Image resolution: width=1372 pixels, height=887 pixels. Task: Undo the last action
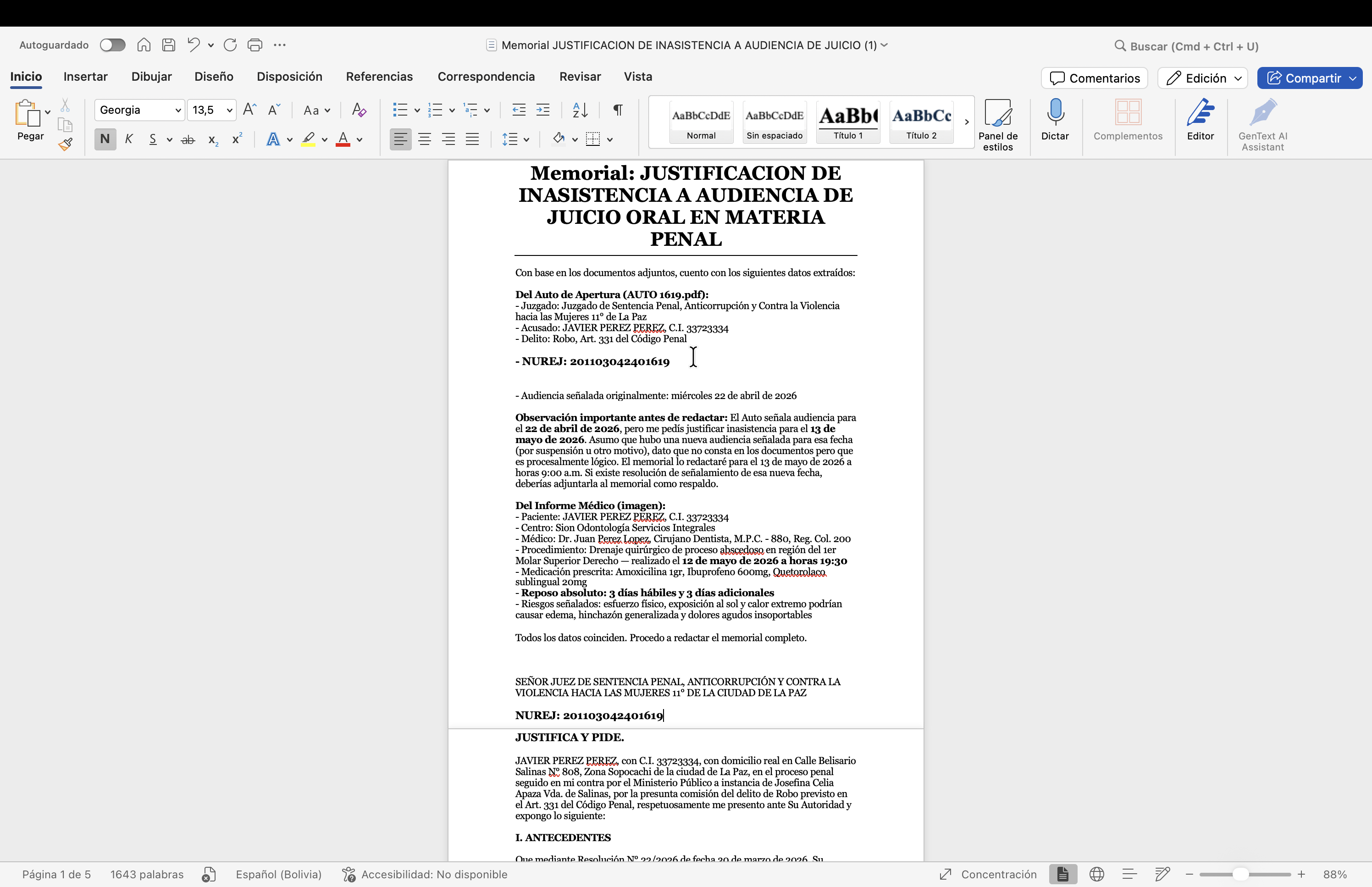(194, 45)
